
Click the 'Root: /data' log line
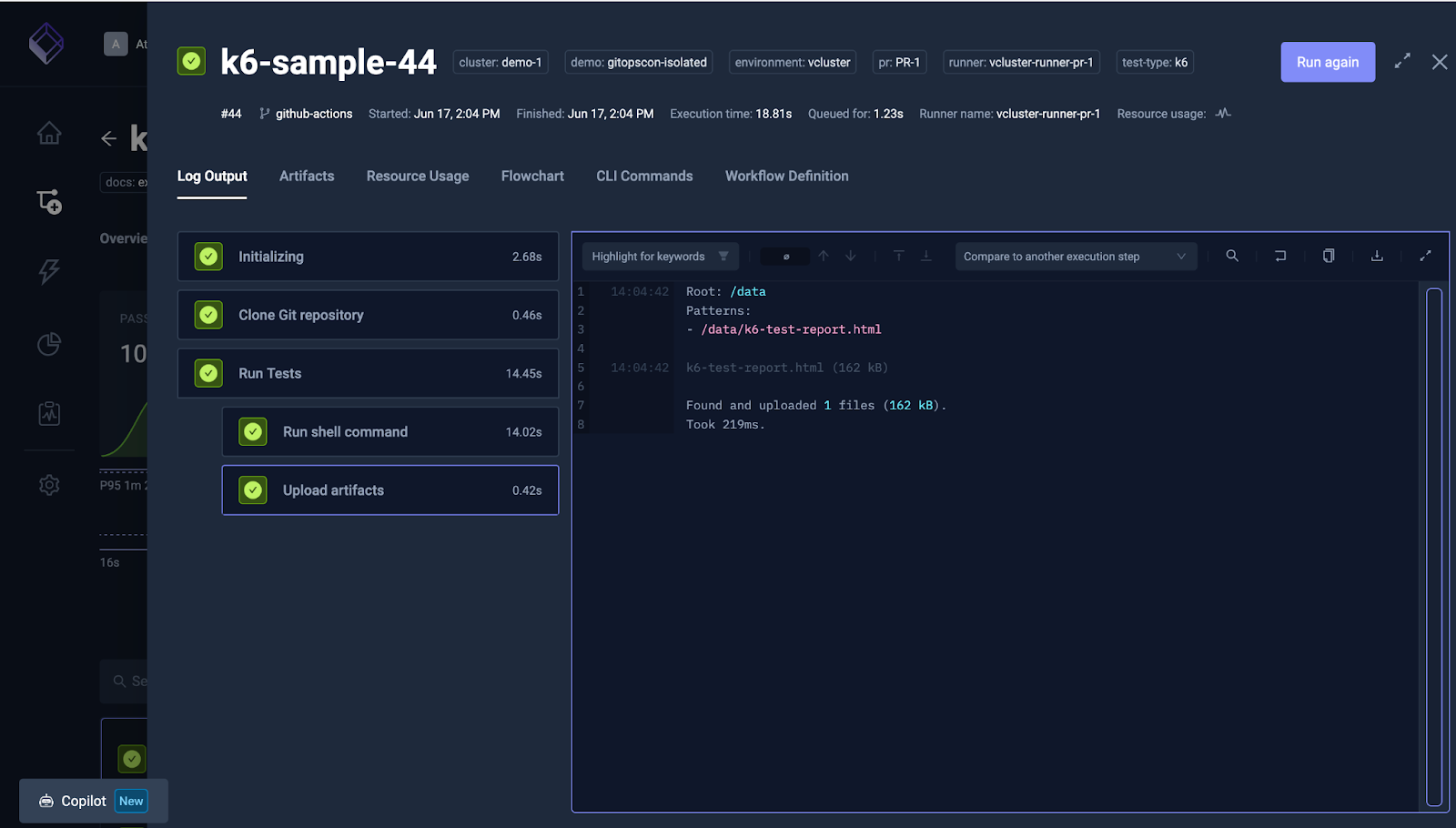pyautogui.click(x=726, y=291)
